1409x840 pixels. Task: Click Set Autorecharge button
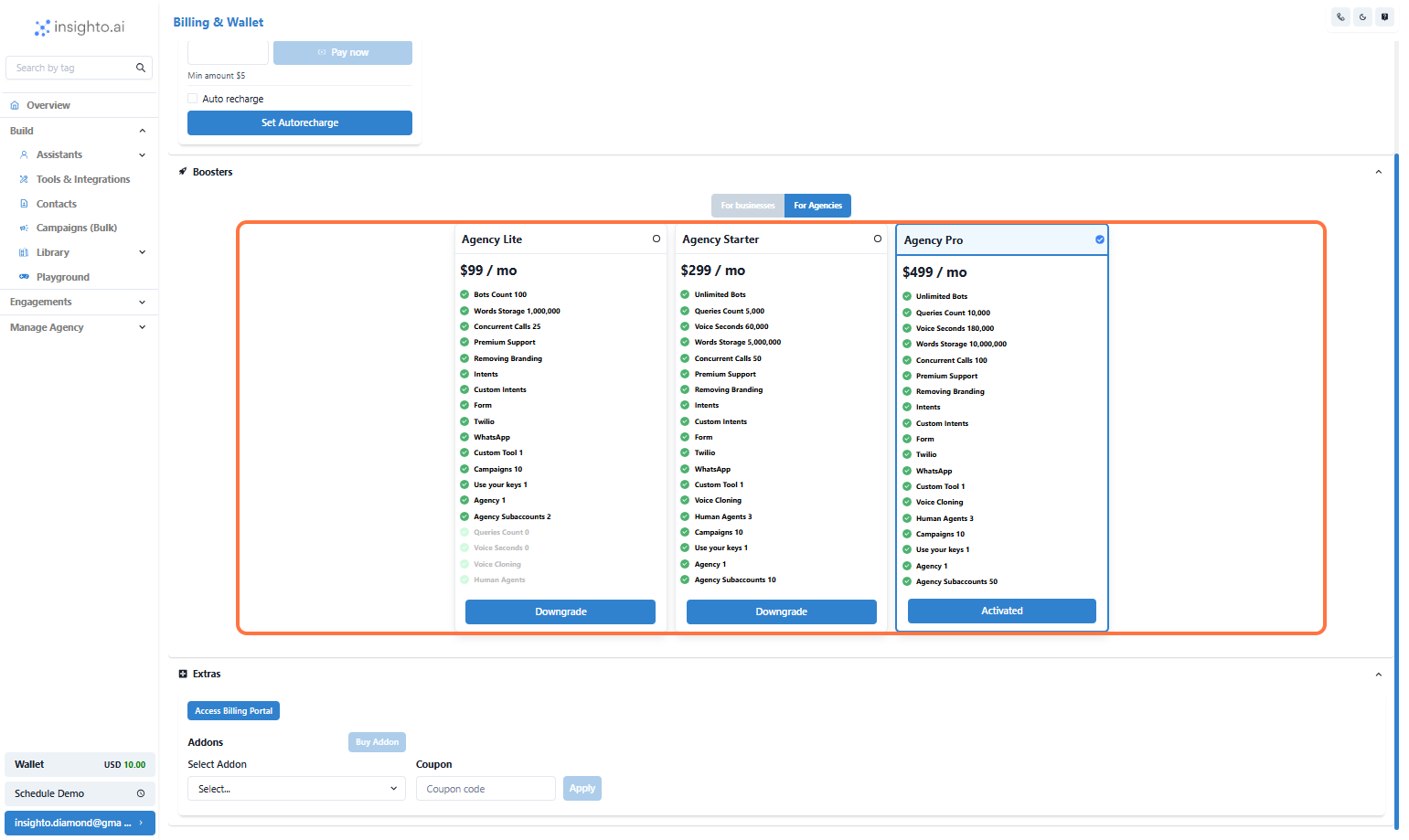pyautogui.click(x=300, y=122)
